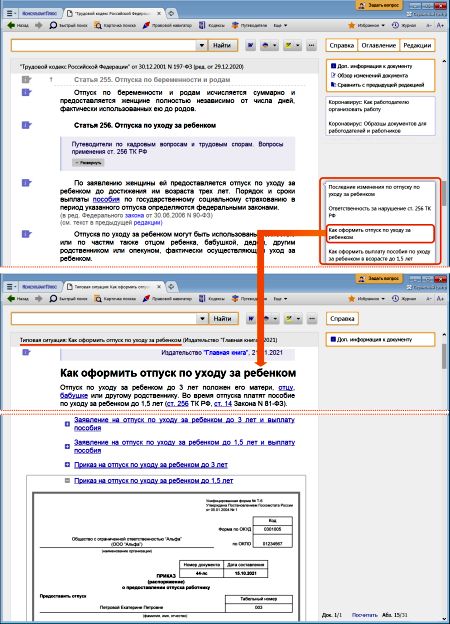Image resolution: width=450 pixels, height=624 pixels.
Task: Click the bookmark icon beside Статья 256 heading
Action: point(26,125)
